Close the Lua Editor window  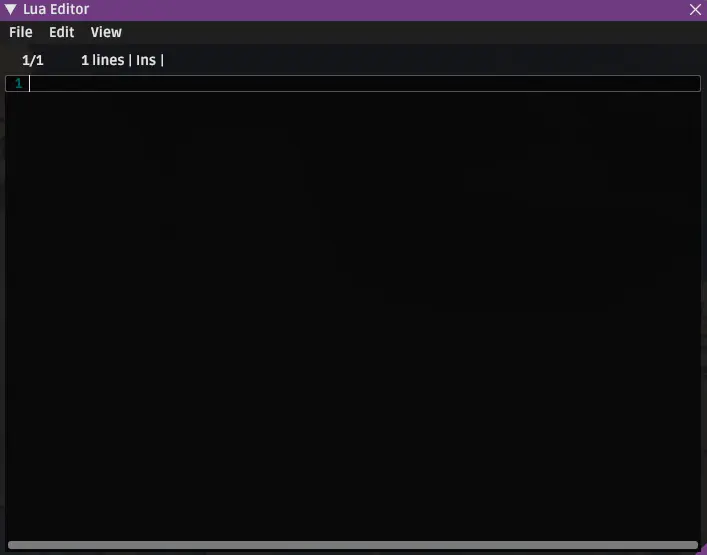[695, 9]
